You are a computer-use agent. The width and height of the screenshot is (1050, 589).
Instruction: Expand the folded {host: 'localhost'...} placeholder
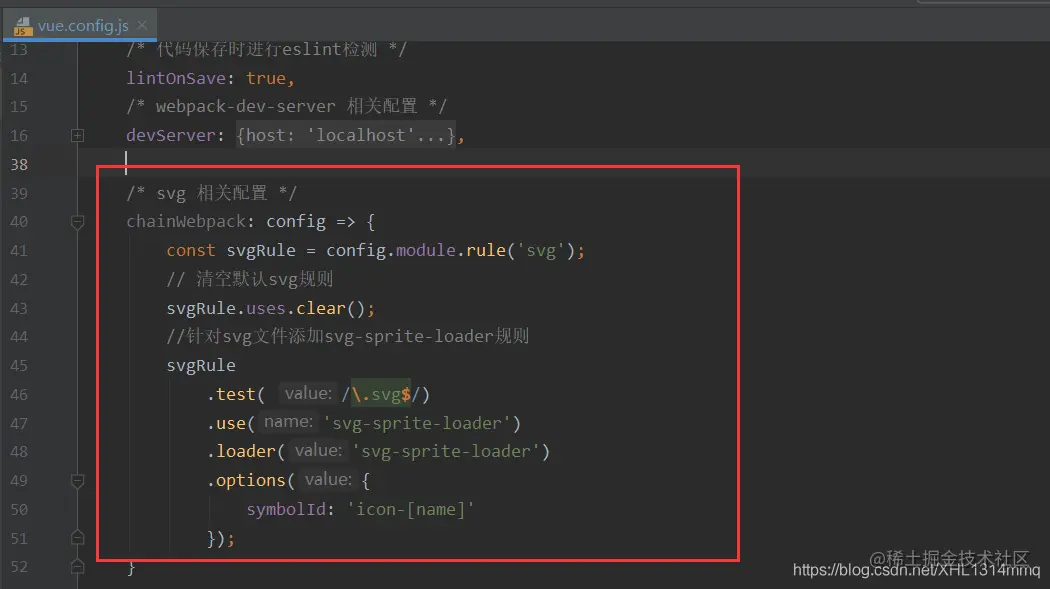(x=346, y=135)
